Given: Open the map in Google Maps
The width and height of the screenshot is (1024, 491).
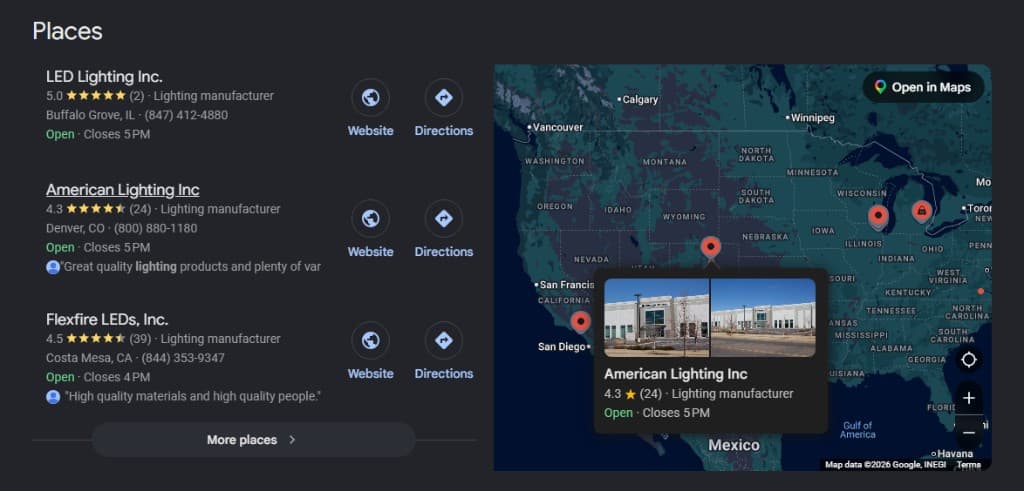Looking at the screenshot, I should click(923, 87).
